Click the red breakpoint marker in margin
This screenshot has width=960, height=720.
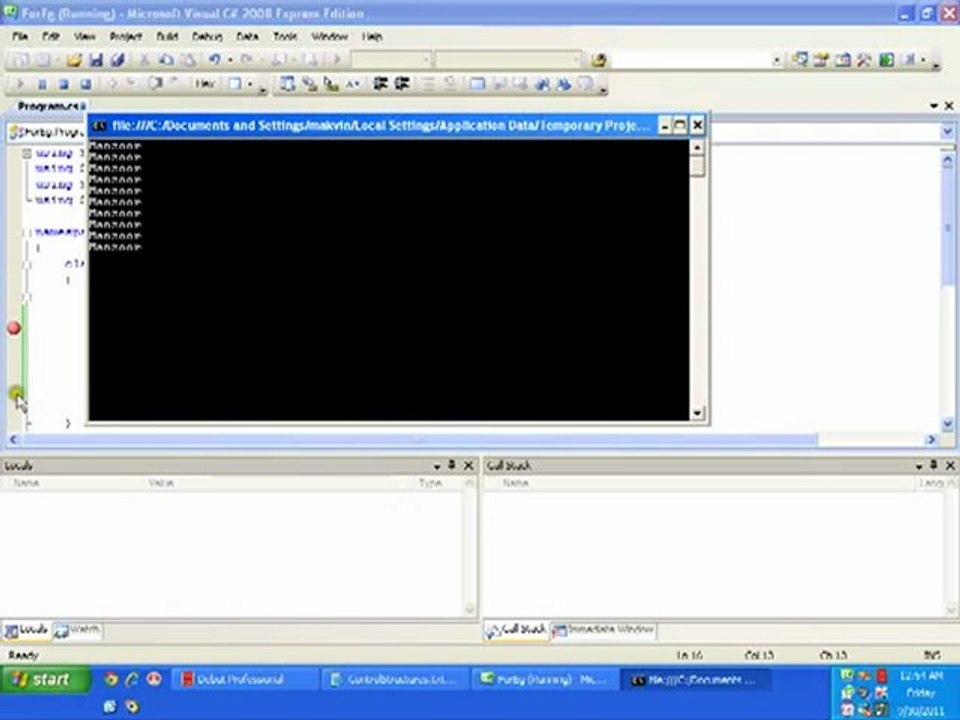pyautogui.click(x=14, y=328)
